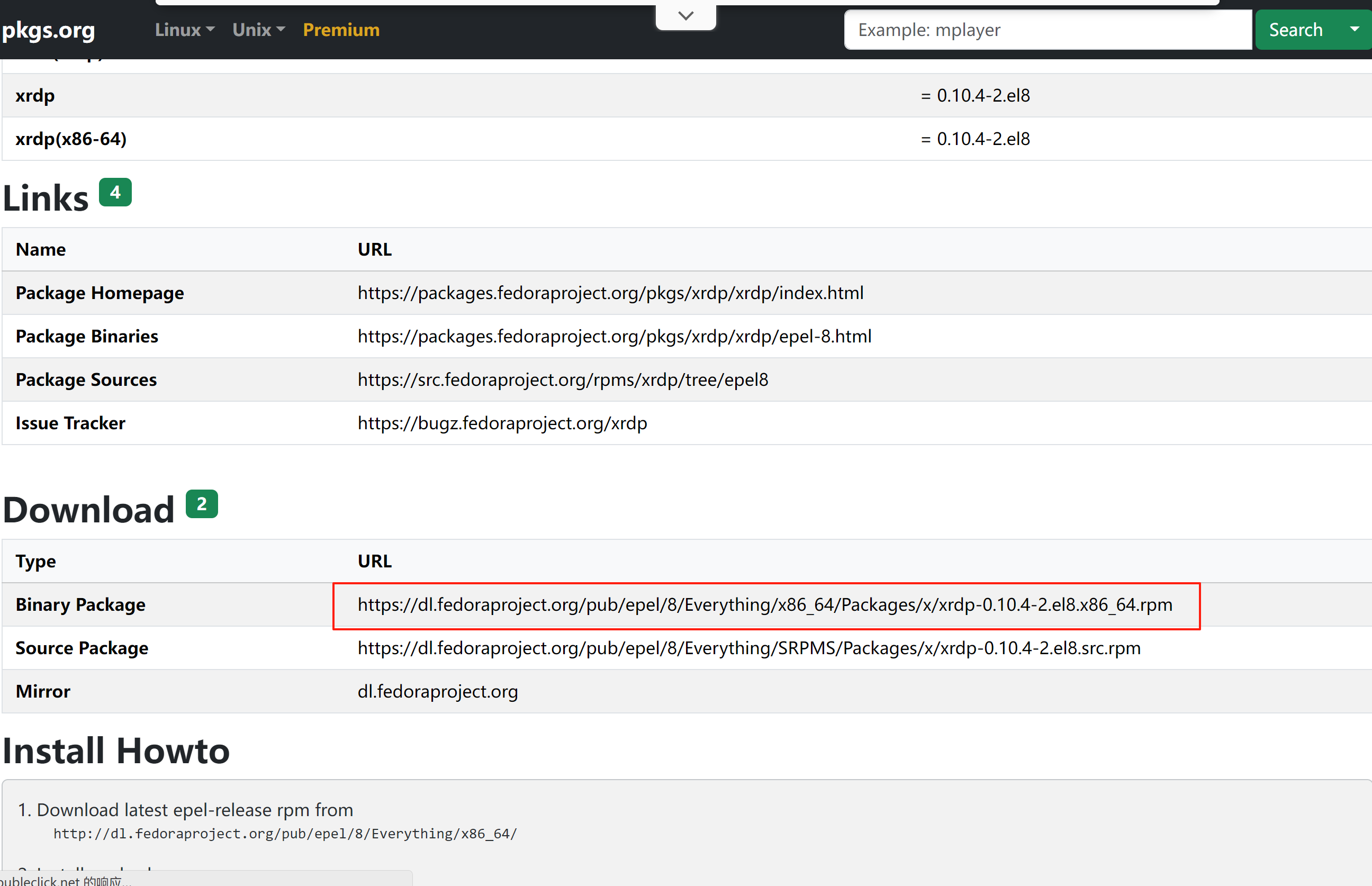Download the Source Package src.rpm
The width and height of the screenshot is (1372, 886).
click(748, 648)
